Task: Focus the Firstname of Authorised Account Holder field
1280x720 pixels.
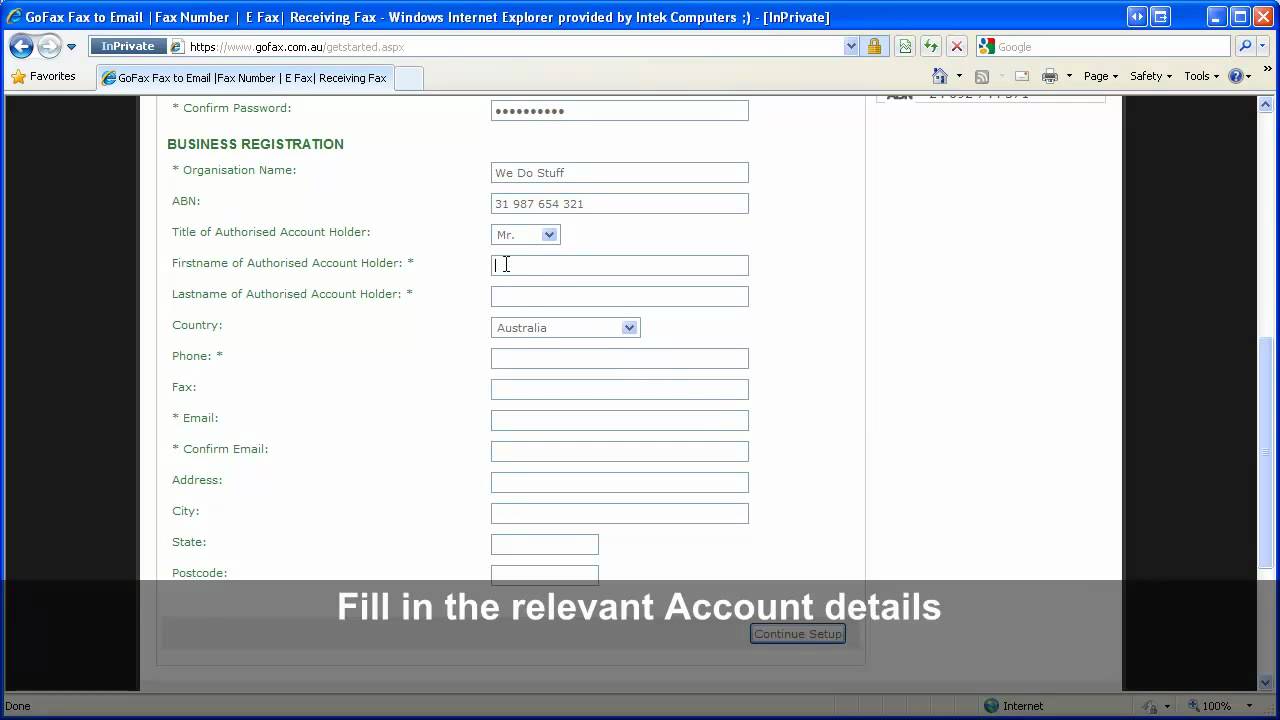Action: pos(620,265)
